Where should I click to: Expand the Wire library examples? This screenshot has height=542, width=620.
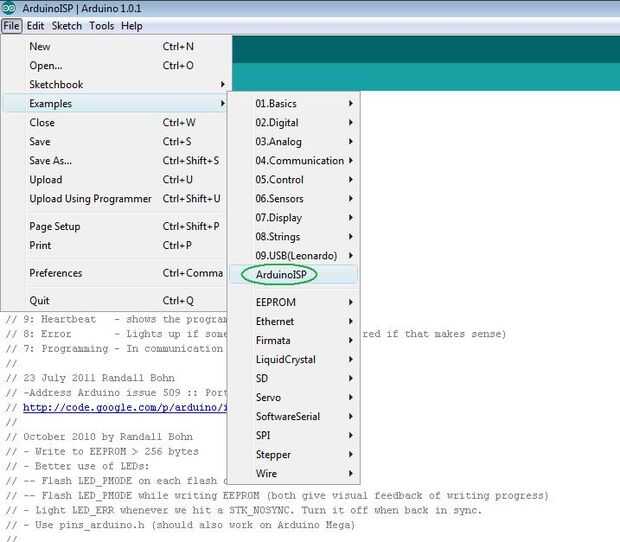click(x=294, y=473)
